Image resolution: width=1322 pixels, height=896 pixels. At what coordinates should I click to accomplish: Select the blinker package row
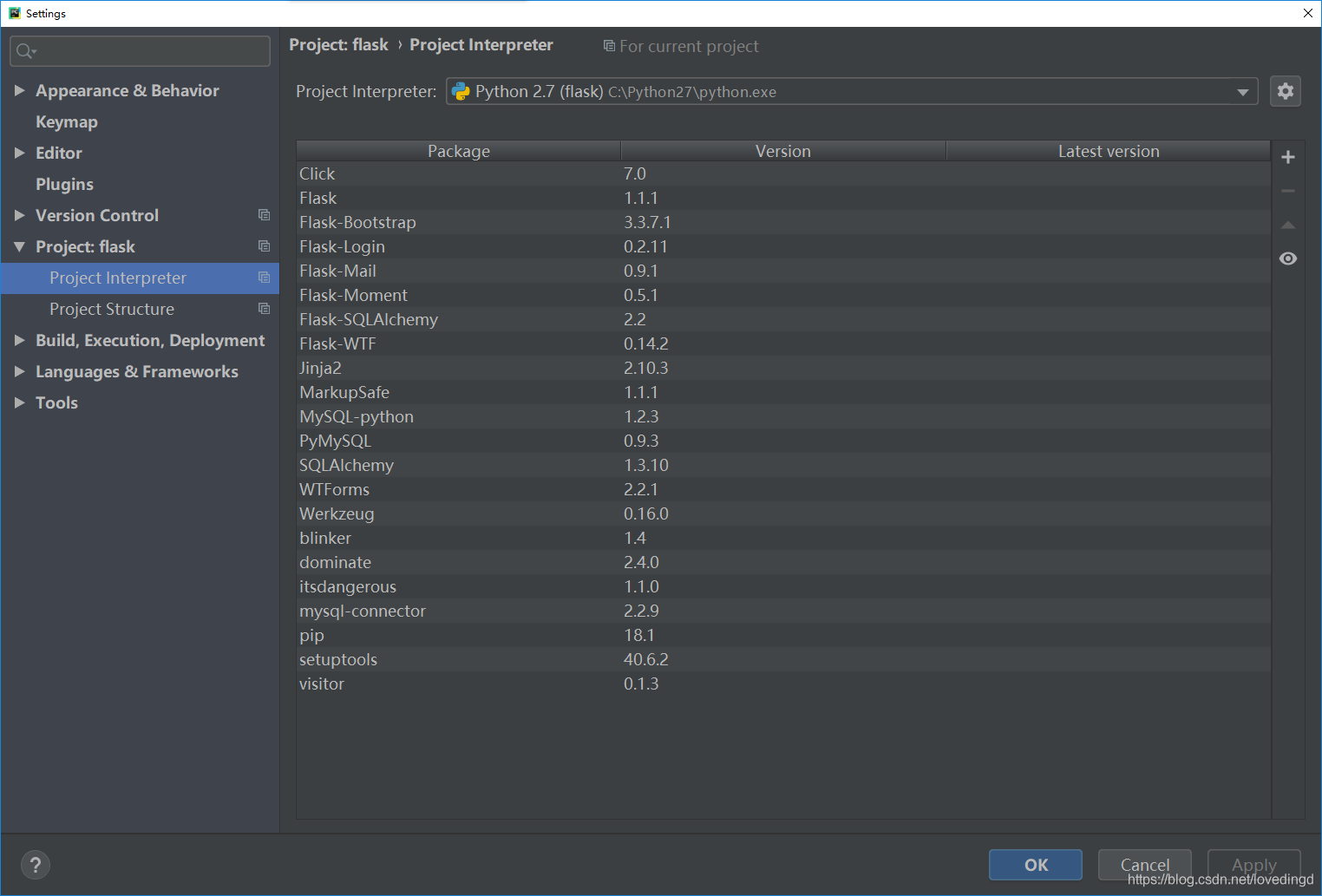coord(783,538)
